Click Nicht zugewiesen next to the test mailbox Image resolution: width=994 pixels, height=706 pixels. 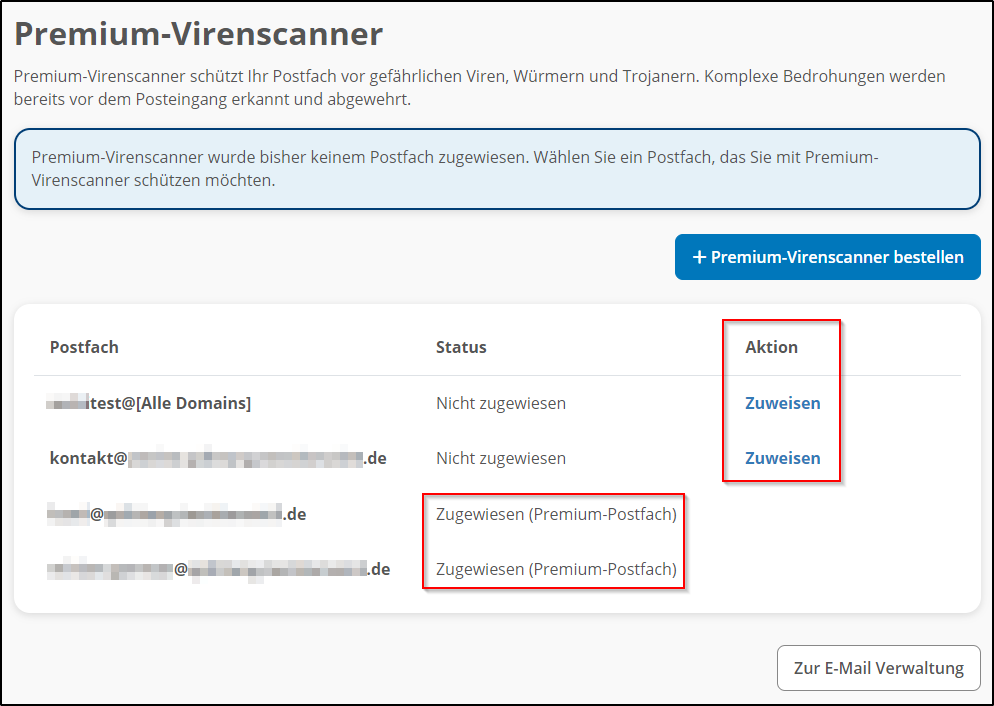click(500, 403)
